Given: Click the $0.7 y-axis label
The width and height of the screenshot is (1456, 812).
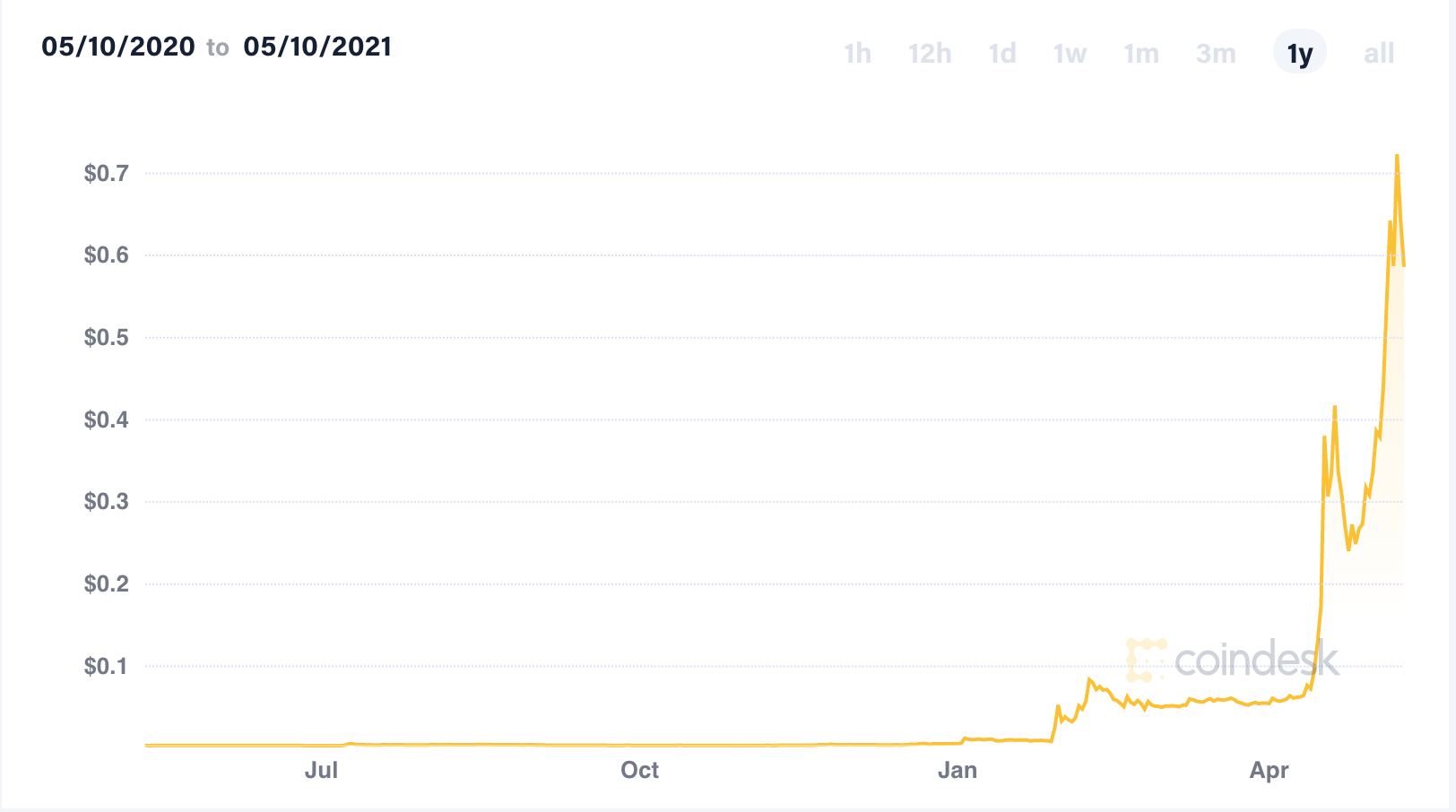Looking at the screenshot, I should coord(107,173).
